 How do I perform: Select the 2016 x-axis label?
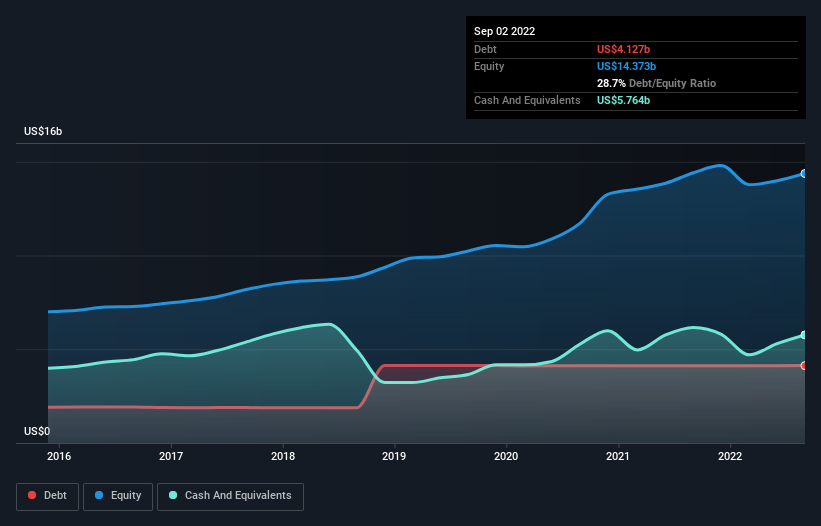[x=59, y=456]
